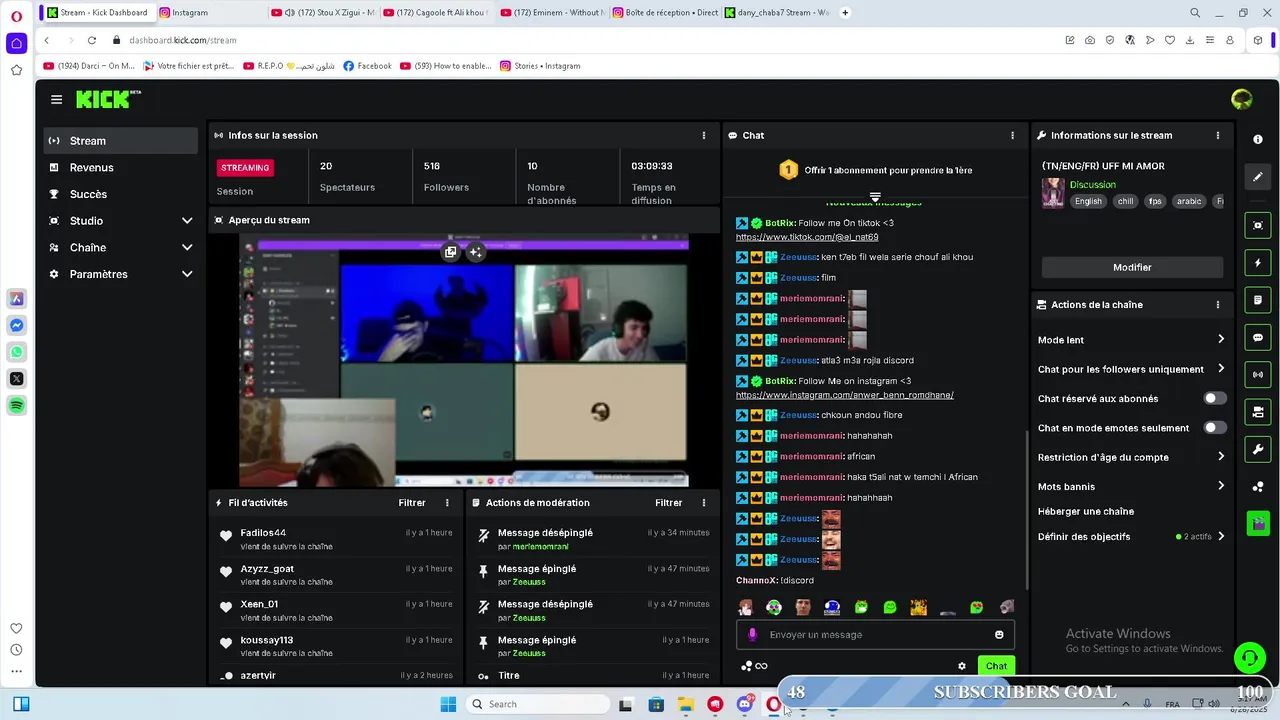Click the channel actions icon in right toolbar

pyautogui.click(x=1258, y=412)
